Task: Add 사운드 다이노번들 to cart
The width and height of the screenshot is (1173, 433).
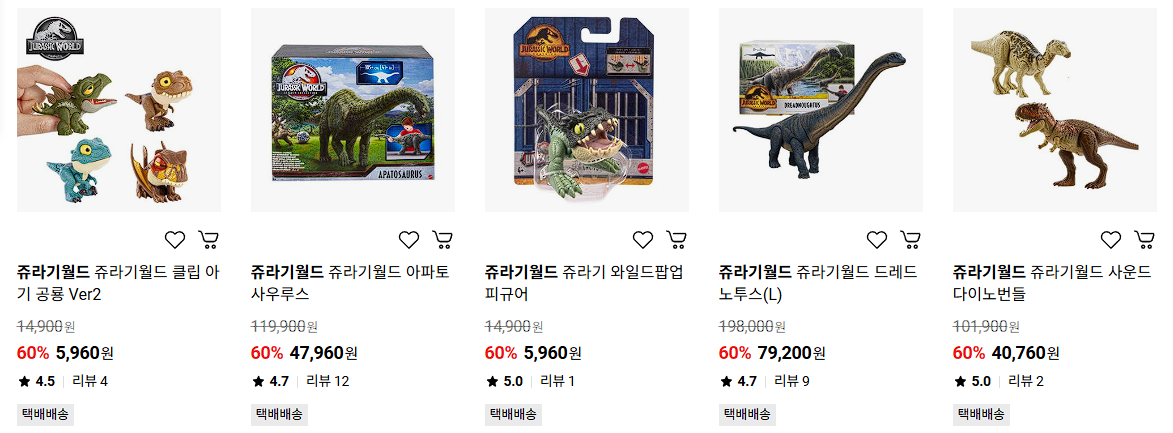Action: [x=1145, y=239]
